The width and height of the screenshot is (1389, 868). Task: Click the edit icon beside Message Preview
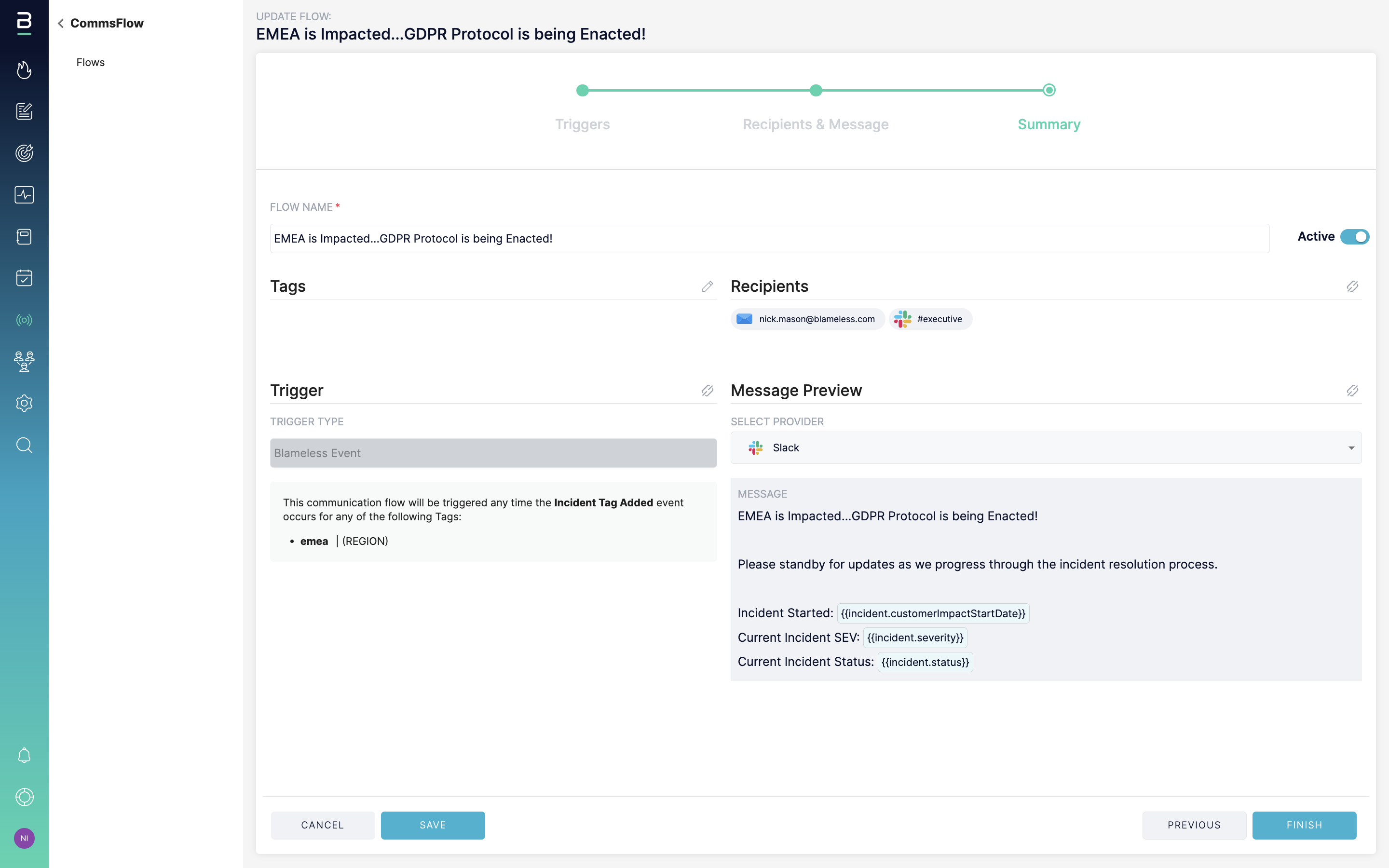pos(1352,391)
